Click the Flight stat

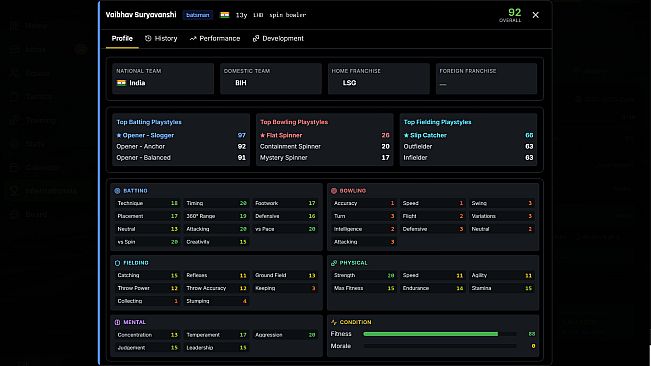point(433,216)
